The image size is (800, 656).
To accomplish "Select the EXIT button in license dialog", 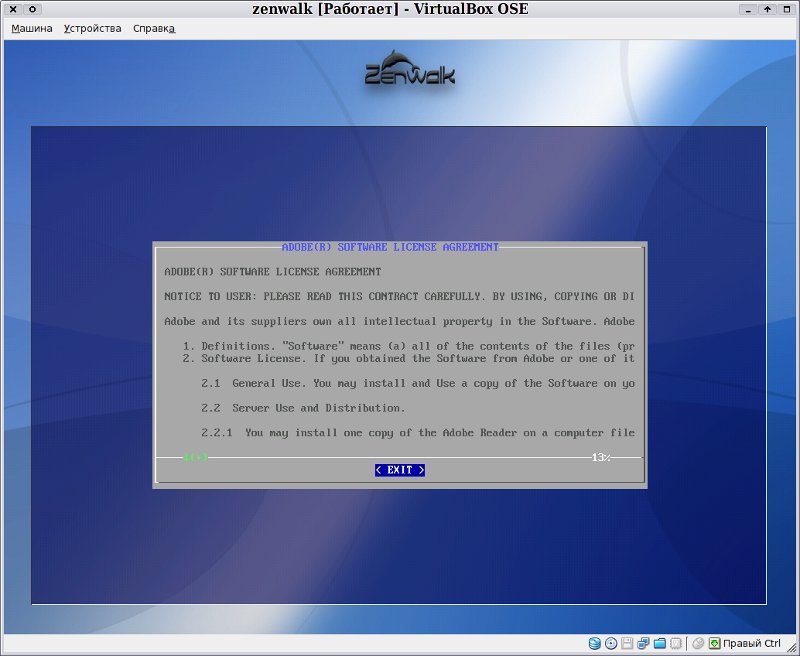I will [x=400, y=470].
